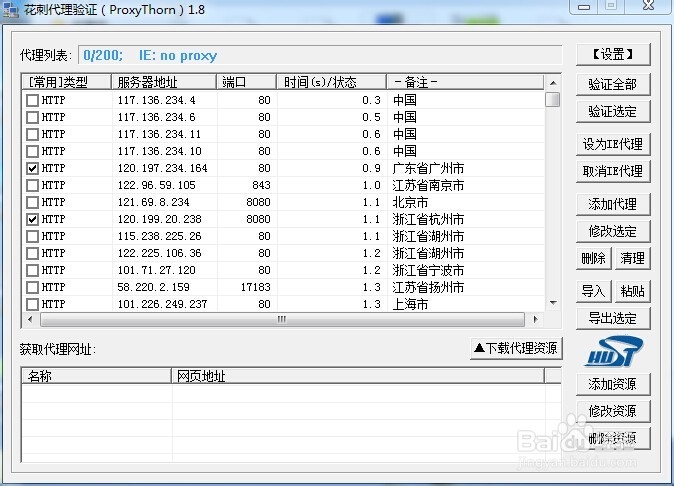Click 删除资源 delete resource button
The width and height of the screenshot is (674, 486).
click(x=613, y=438)
